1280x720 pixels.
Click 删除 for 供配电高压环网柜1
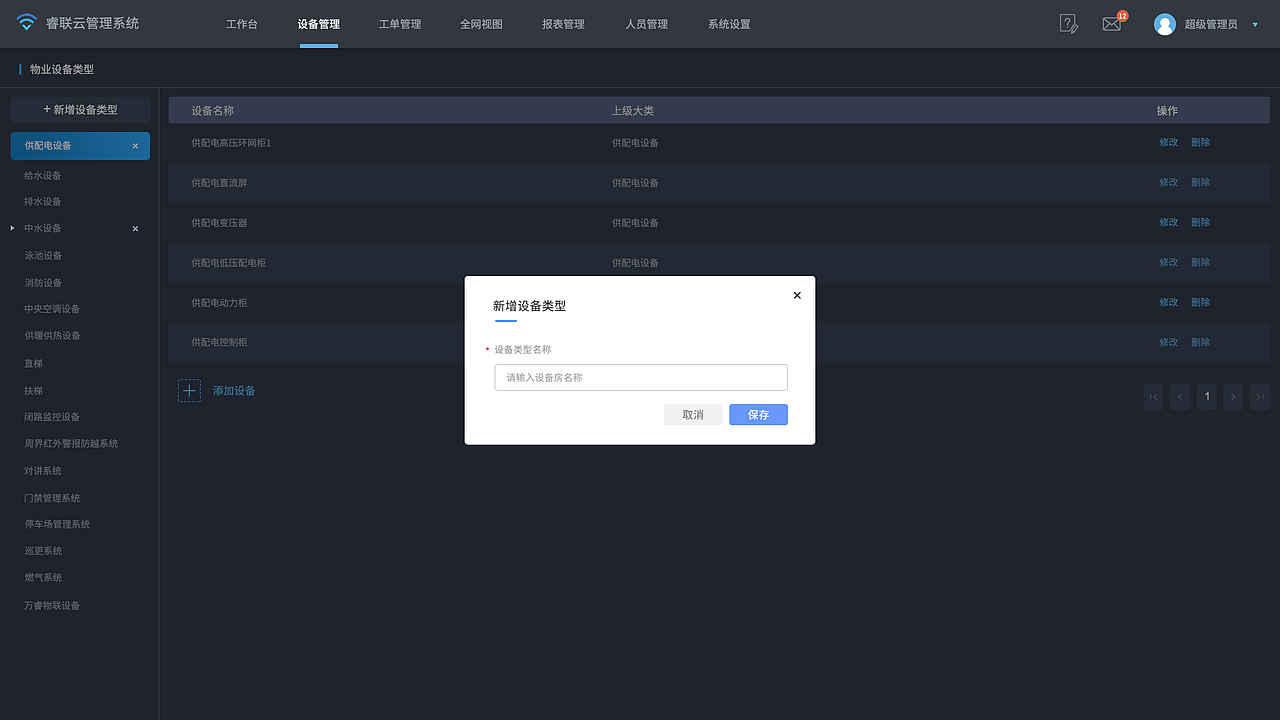(x=1200, y=143)
